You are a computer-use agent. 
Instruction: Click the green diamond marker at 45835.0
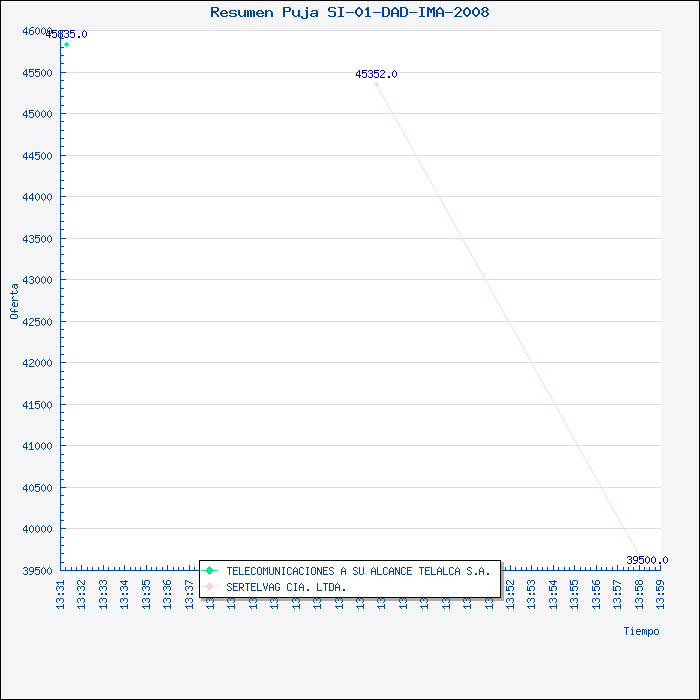[66, 45]
